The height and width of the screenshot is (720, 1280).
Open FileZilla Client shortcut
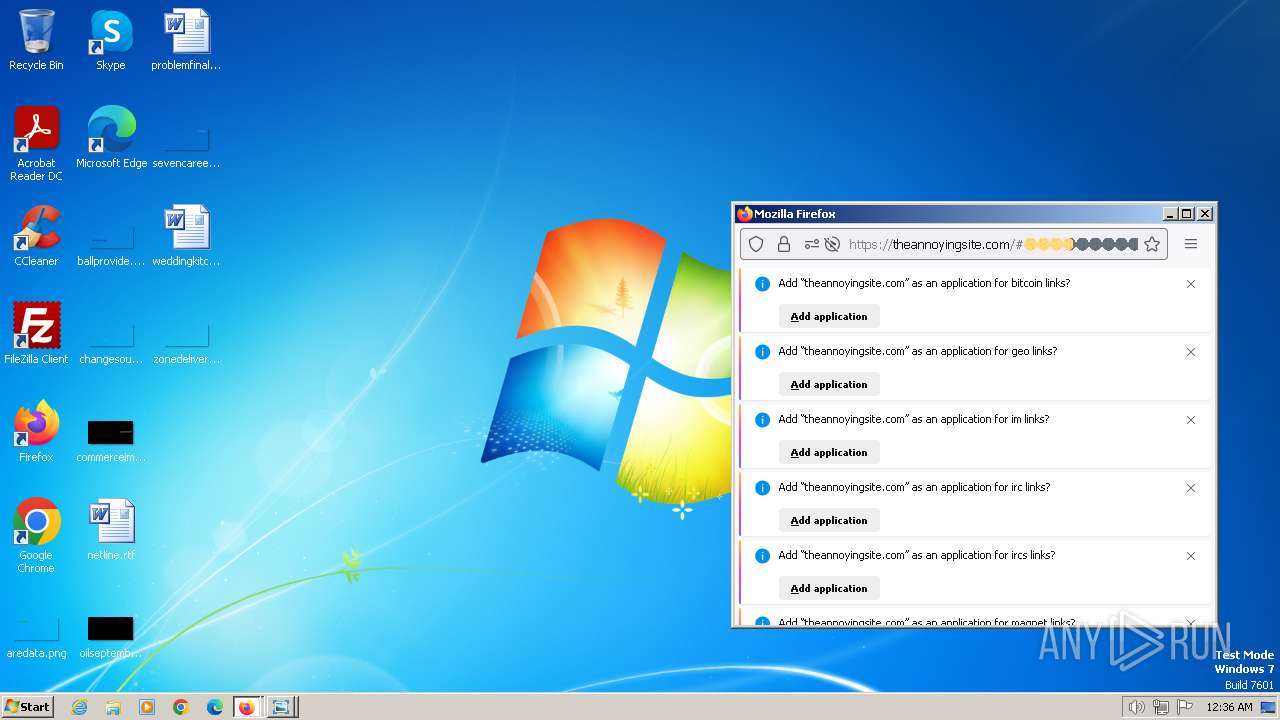point(36,334)
